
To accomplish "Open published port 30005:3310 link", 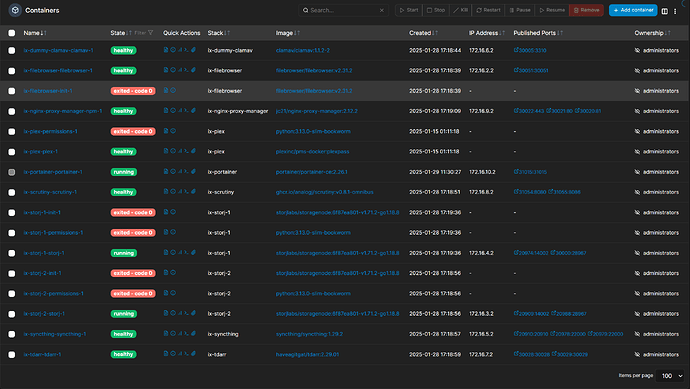I will 530,50.
